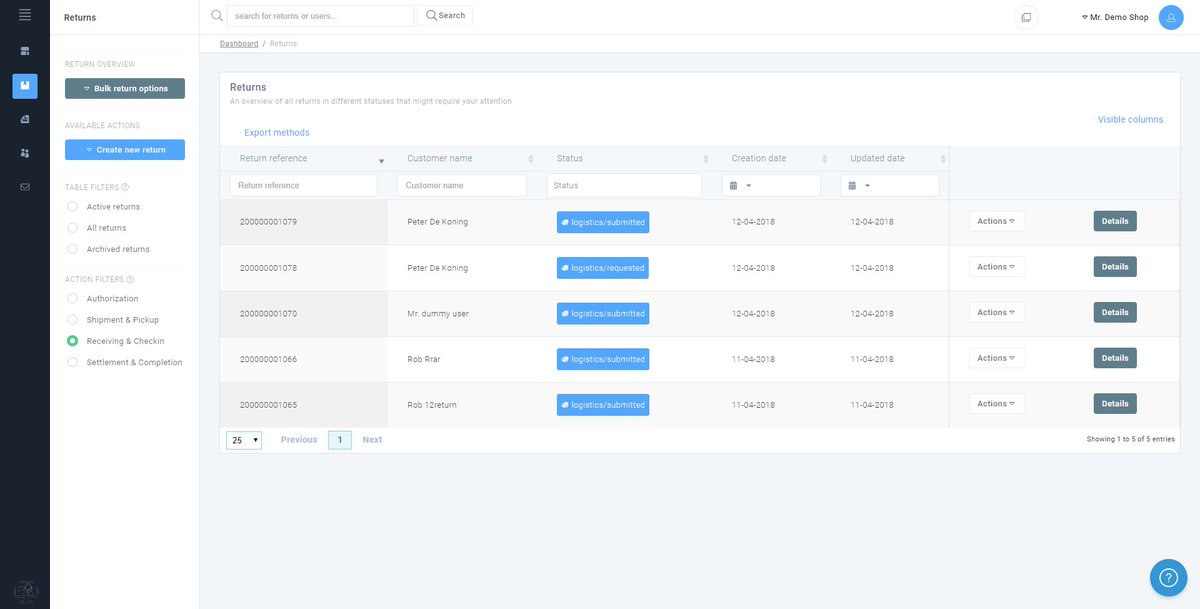Open Details for return 200000001066
Image resolution: width=1200 pixels, height=609 pixels.
coord(1115,358)
